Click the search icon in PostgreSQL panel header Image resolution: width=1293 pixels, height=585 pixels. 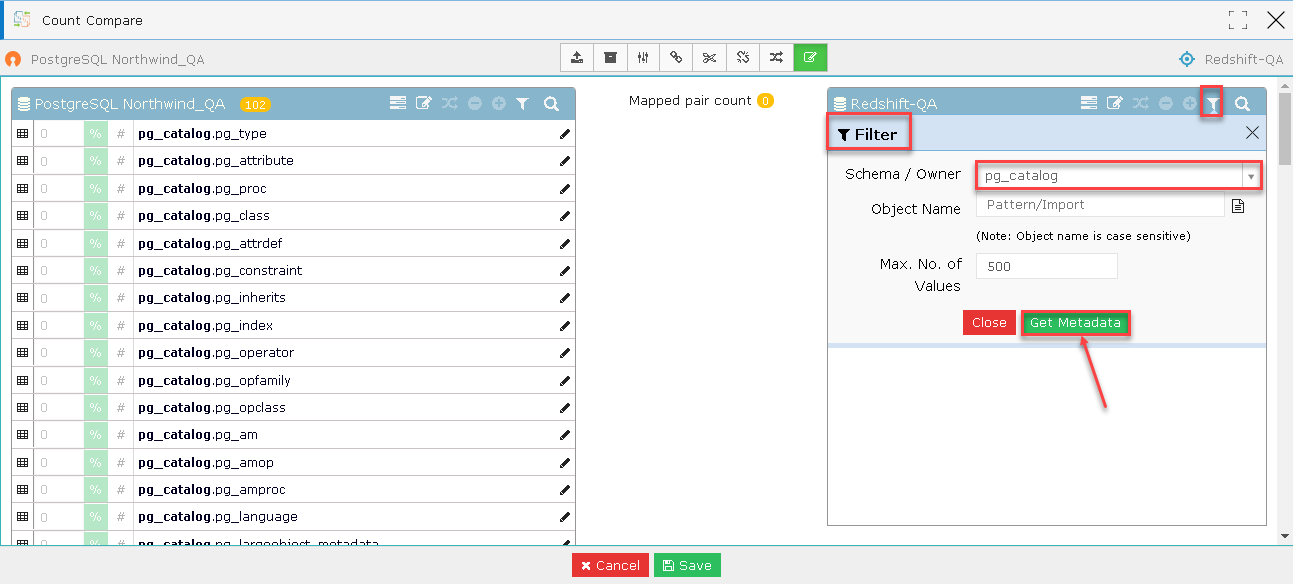click(x=551, y=103)
